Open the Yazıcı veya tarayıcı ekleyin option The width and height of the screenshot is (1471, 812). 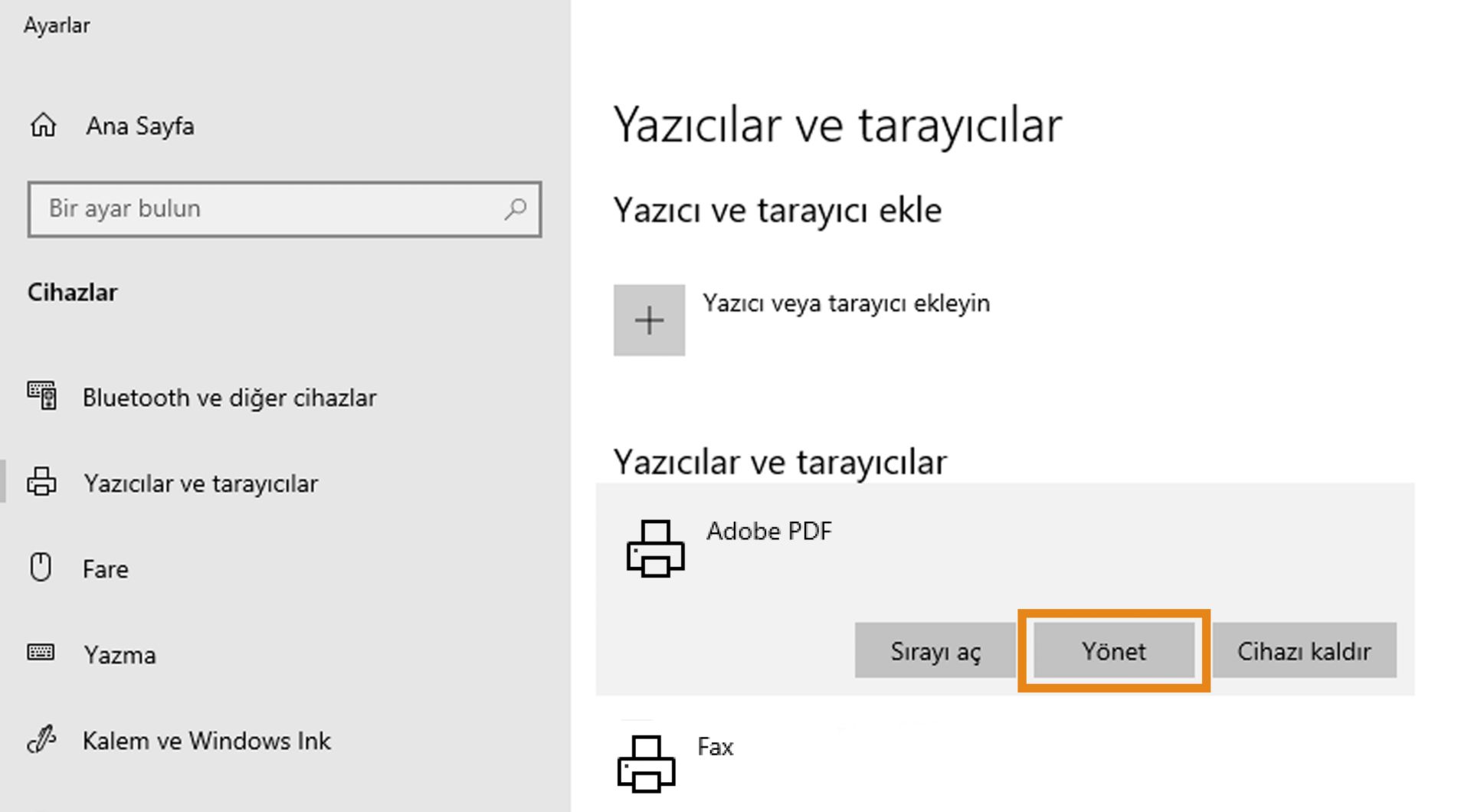(846, 303)
